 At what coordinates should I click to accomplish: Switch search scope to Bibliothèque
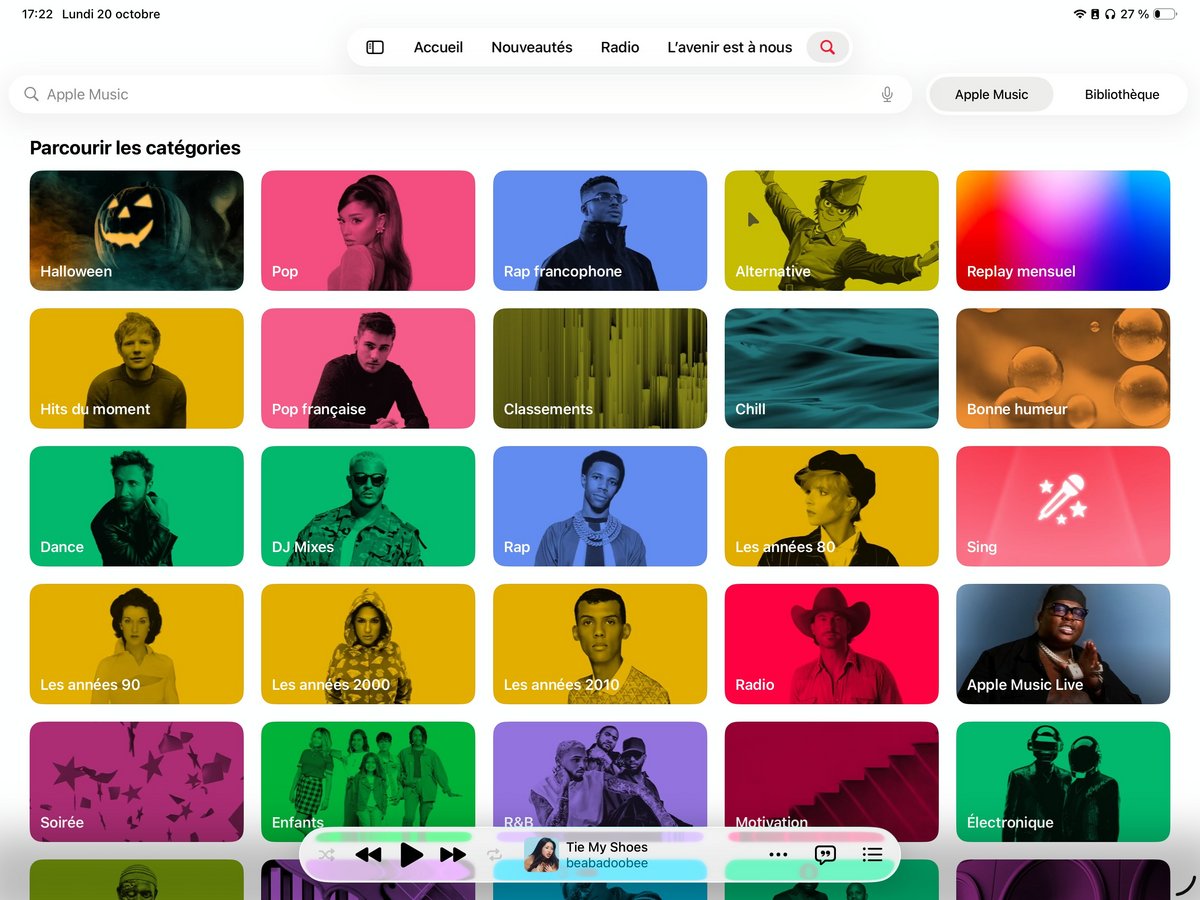[x=1122, y=94]
